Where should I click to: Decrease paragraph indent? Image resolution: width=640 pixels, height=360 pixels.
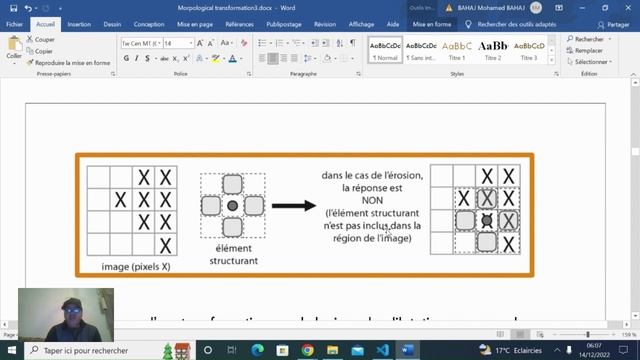pyautogui.click(x=315, y=43)
